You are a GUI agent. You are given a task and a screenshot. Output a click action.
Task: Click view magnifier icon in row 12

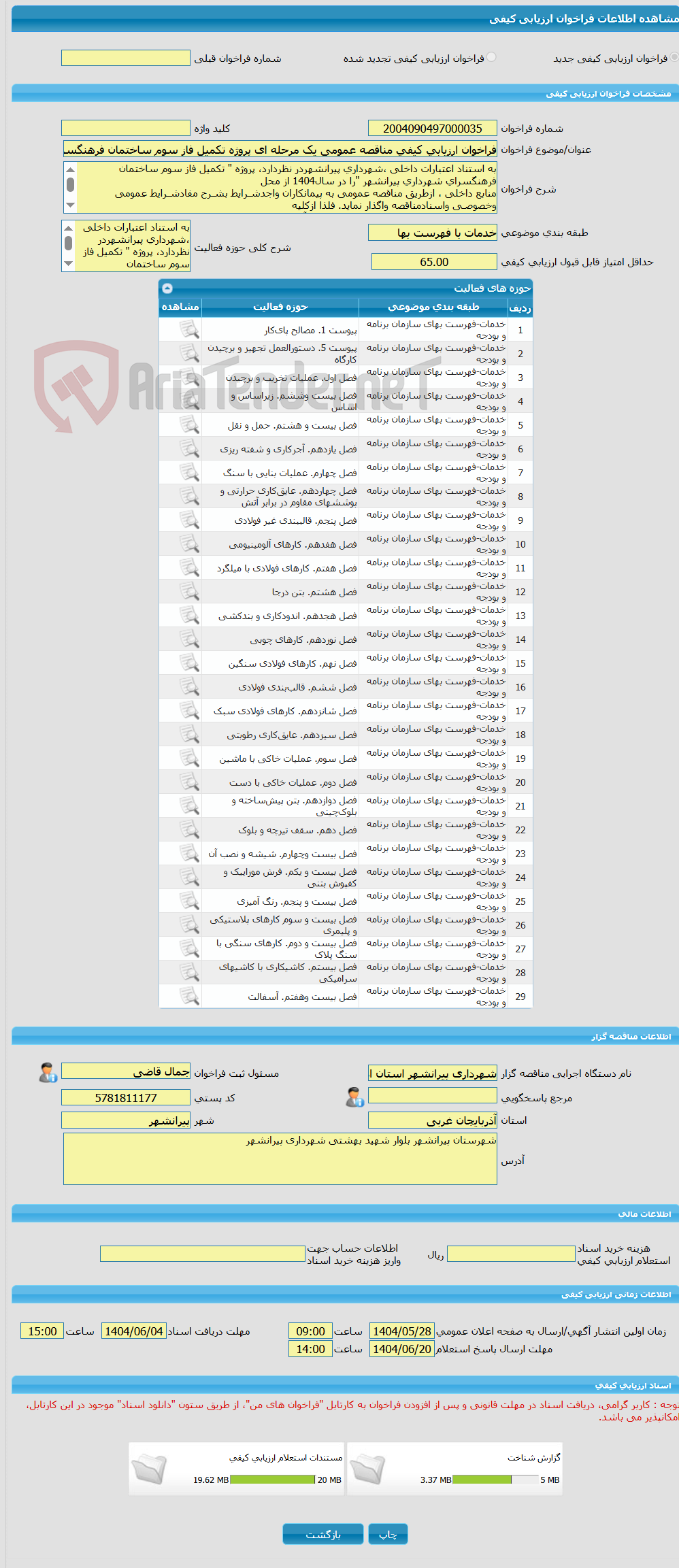188,592
